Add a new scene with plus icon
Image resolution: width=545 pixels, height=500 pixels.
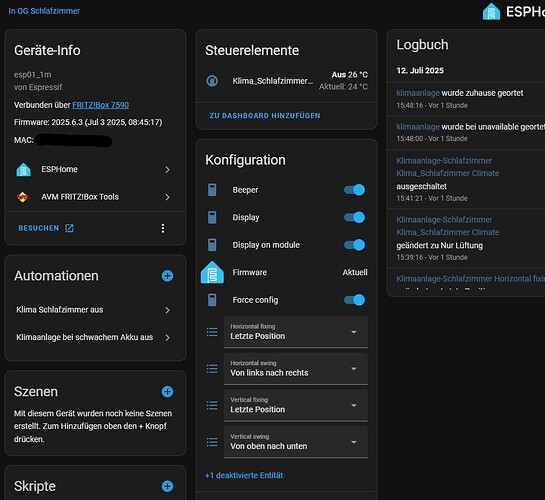tap(167, 392)
